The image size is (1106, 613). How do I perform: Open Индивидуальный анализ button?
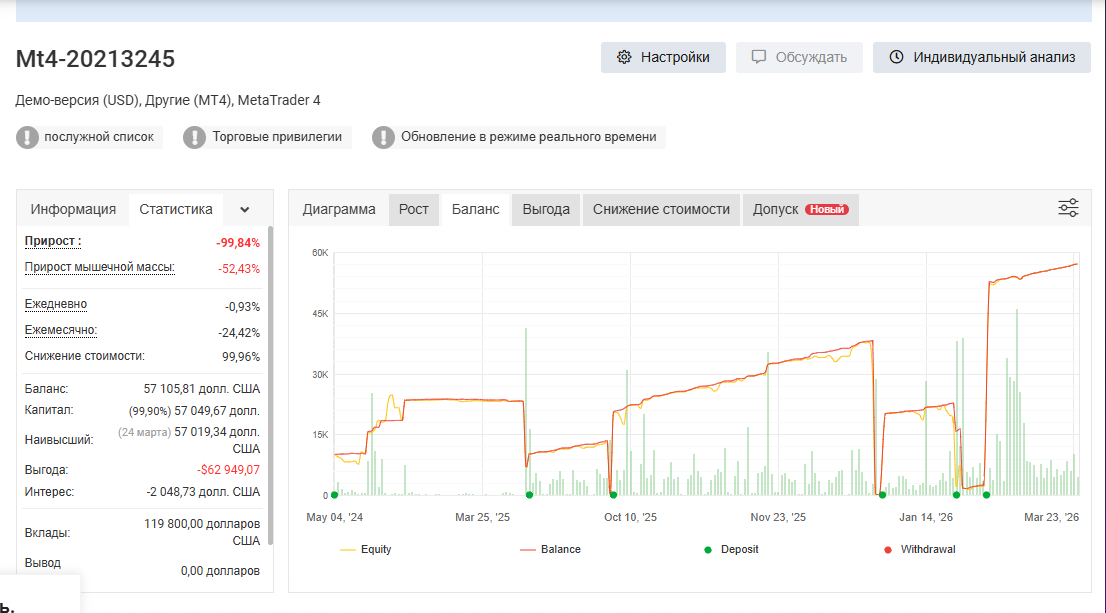pos(982,57)
